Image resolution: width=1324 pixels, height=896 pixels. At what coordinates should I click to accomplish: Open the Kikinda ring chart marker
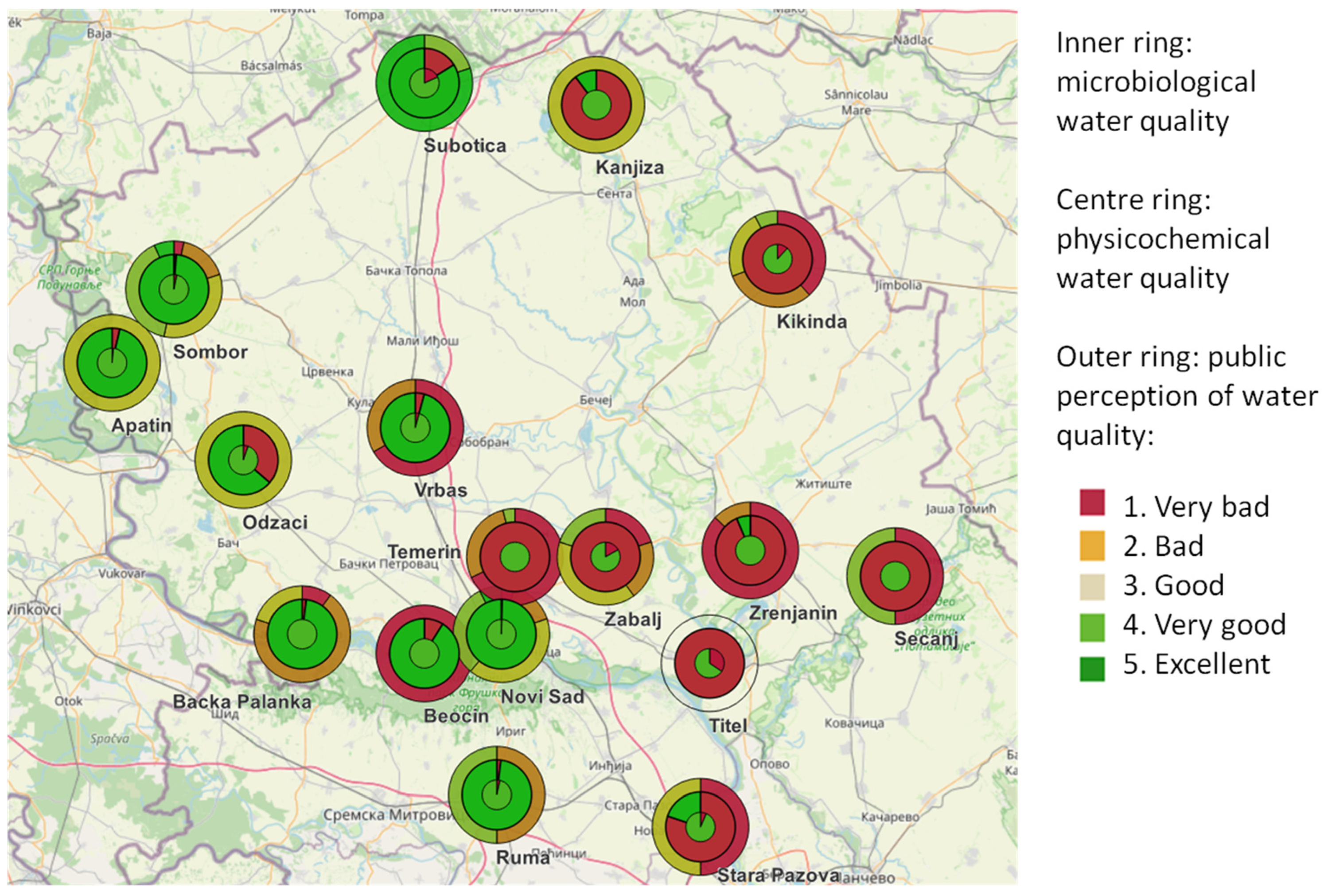[777, 259]
